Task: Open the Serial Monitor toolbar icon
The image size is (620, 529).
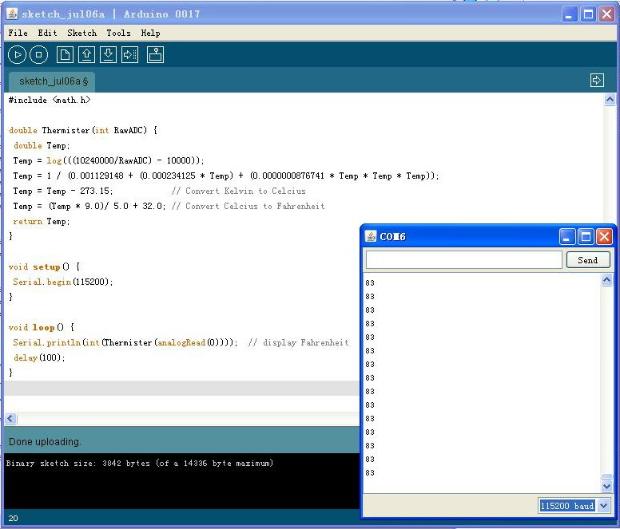Action: pos(155,55)
